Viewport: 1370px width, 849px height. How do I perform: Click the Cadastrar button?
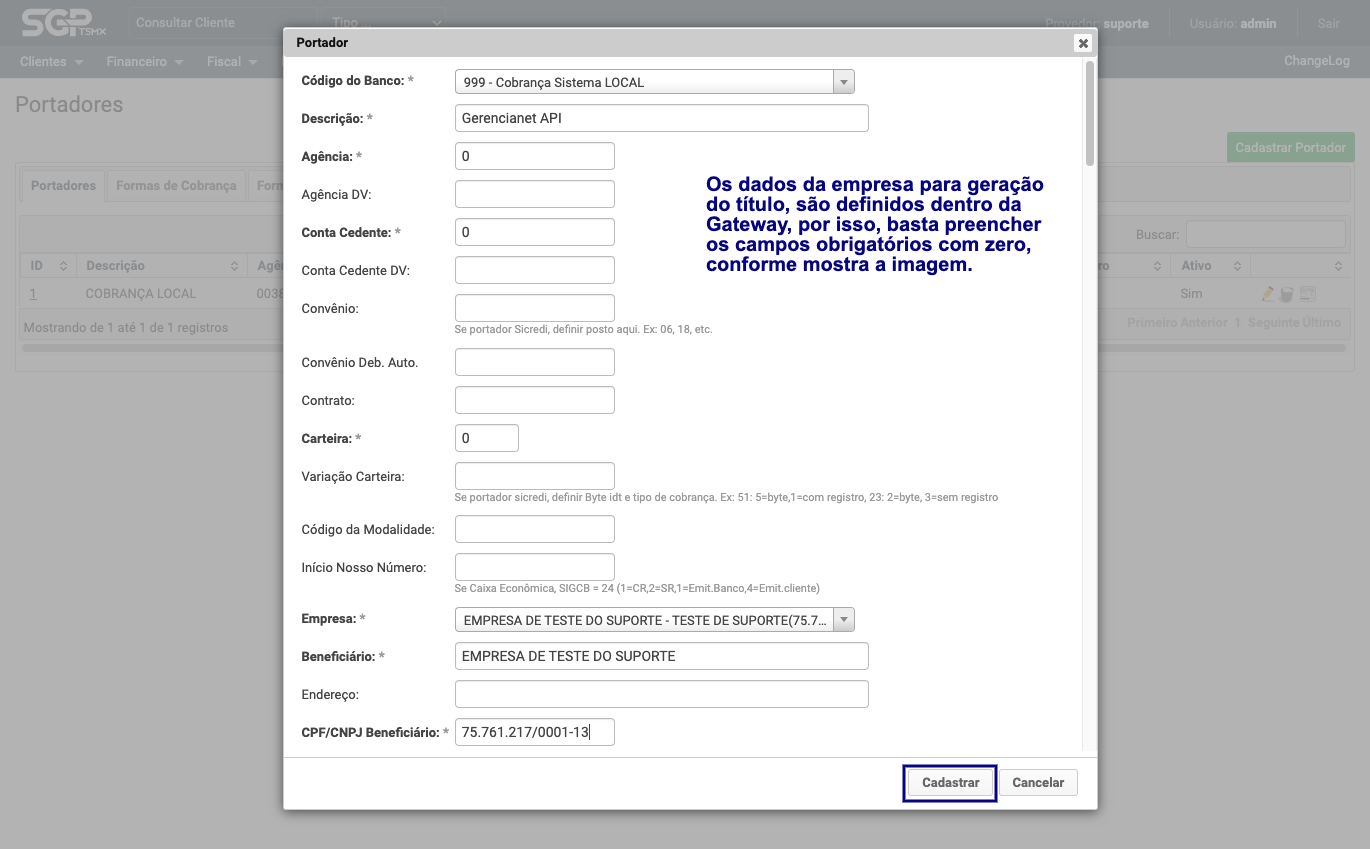pos(950,782)
